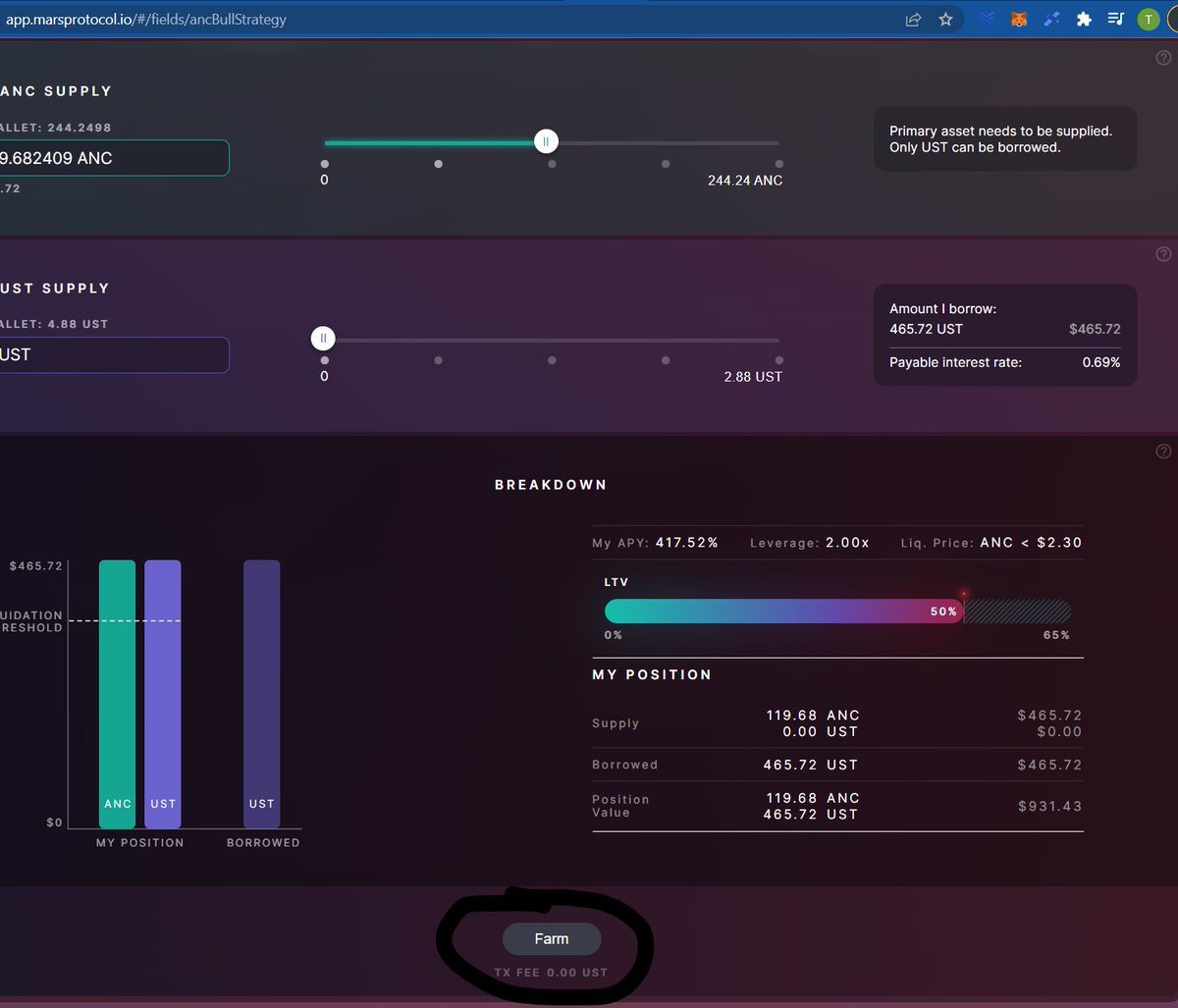Set UST slider to the 75% stop

pos(666,360)
